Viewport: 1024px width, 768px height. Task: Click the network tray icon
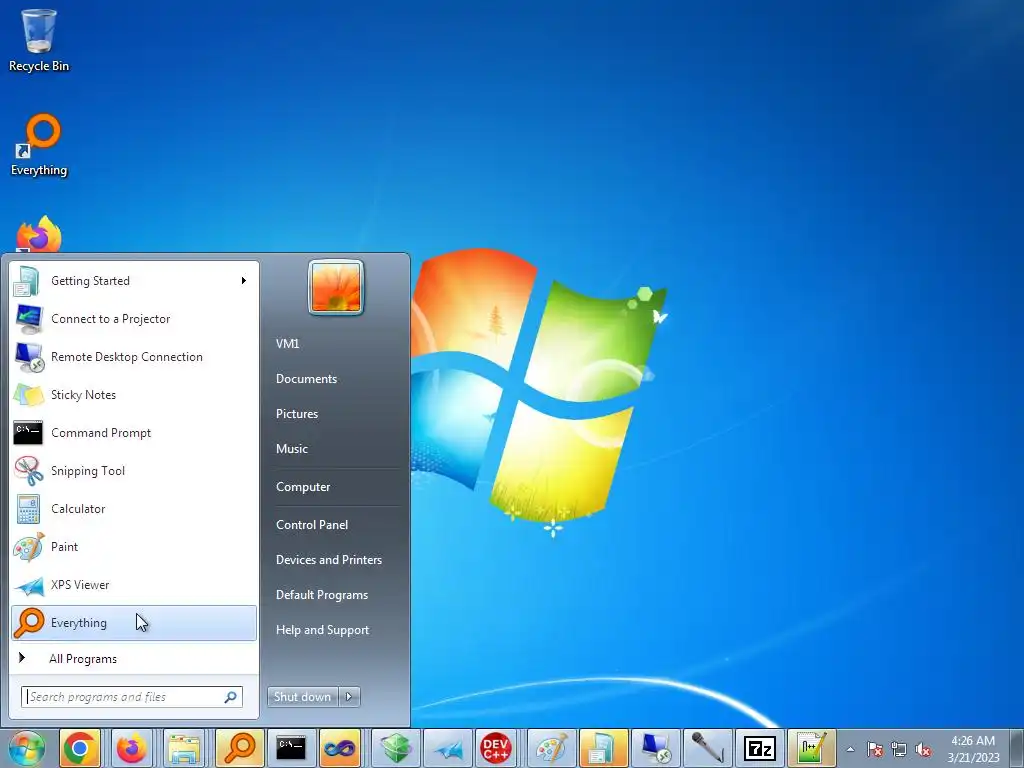[899, 749]
